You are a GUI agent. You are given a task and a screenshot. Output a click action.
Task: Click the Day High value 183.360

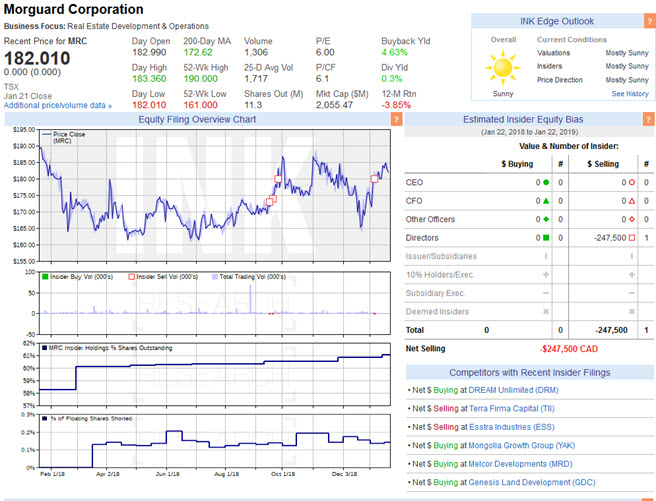point(149,79)
